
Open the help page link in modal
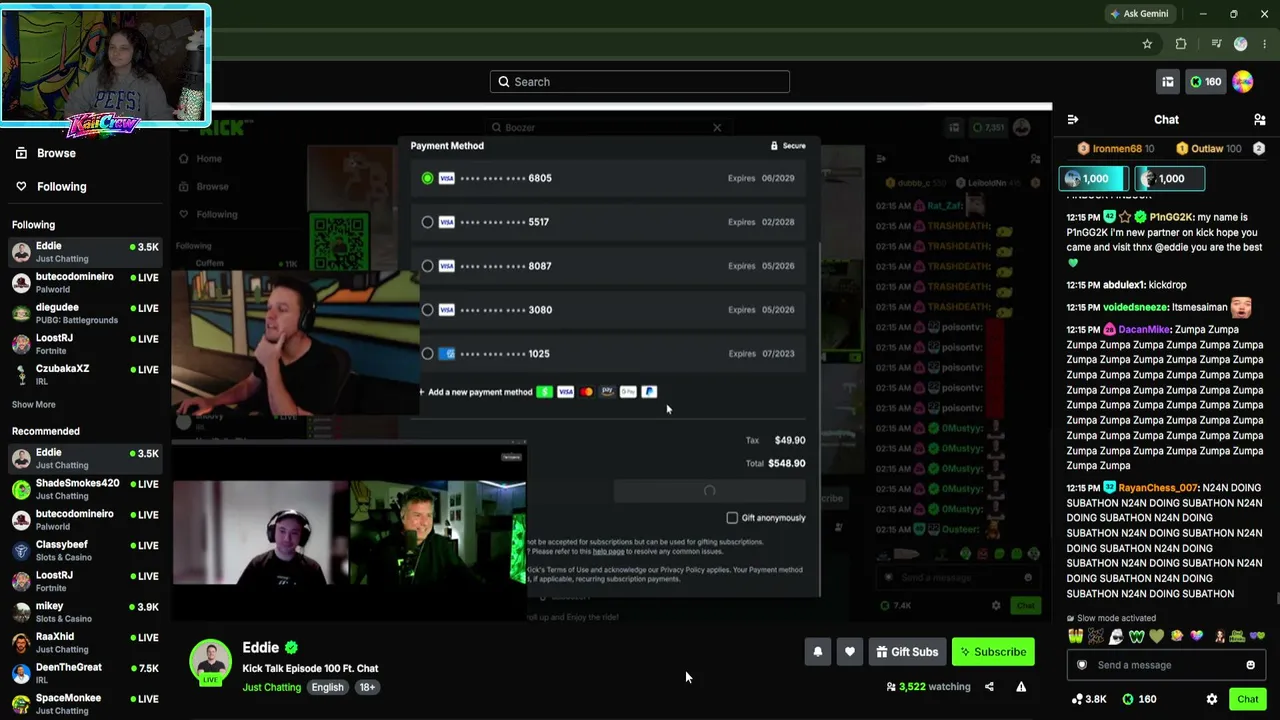tap(608, 552)
